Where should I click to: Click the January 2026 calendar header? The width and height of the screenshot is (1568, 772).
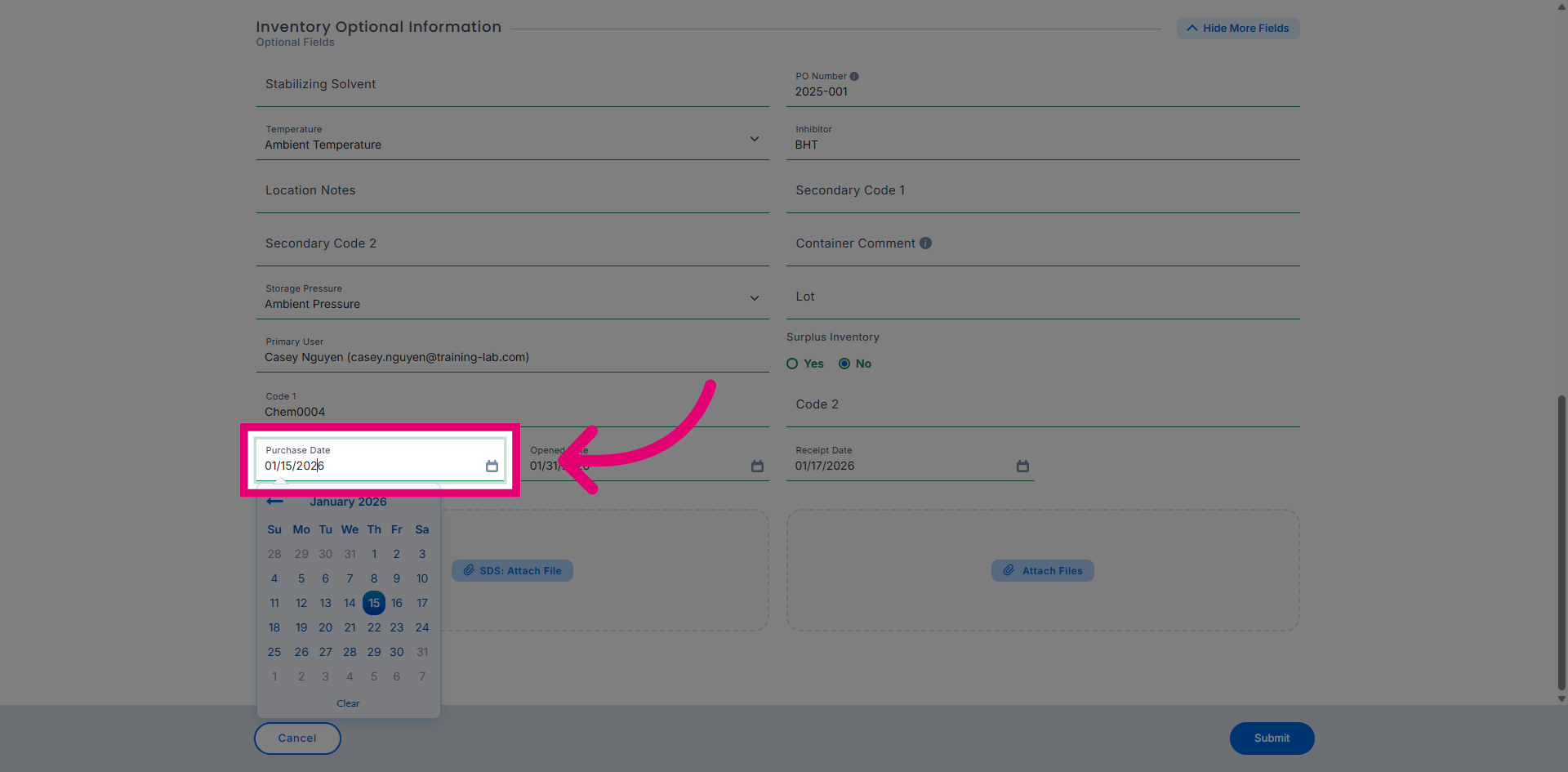tap(348, 502)
